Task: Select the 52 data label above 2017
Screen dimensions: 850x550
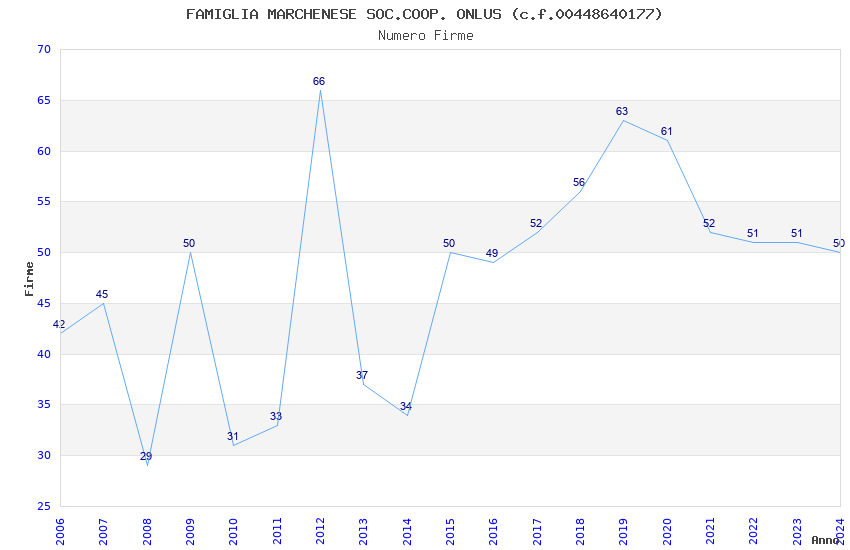Action: click(x=536, y=223)
